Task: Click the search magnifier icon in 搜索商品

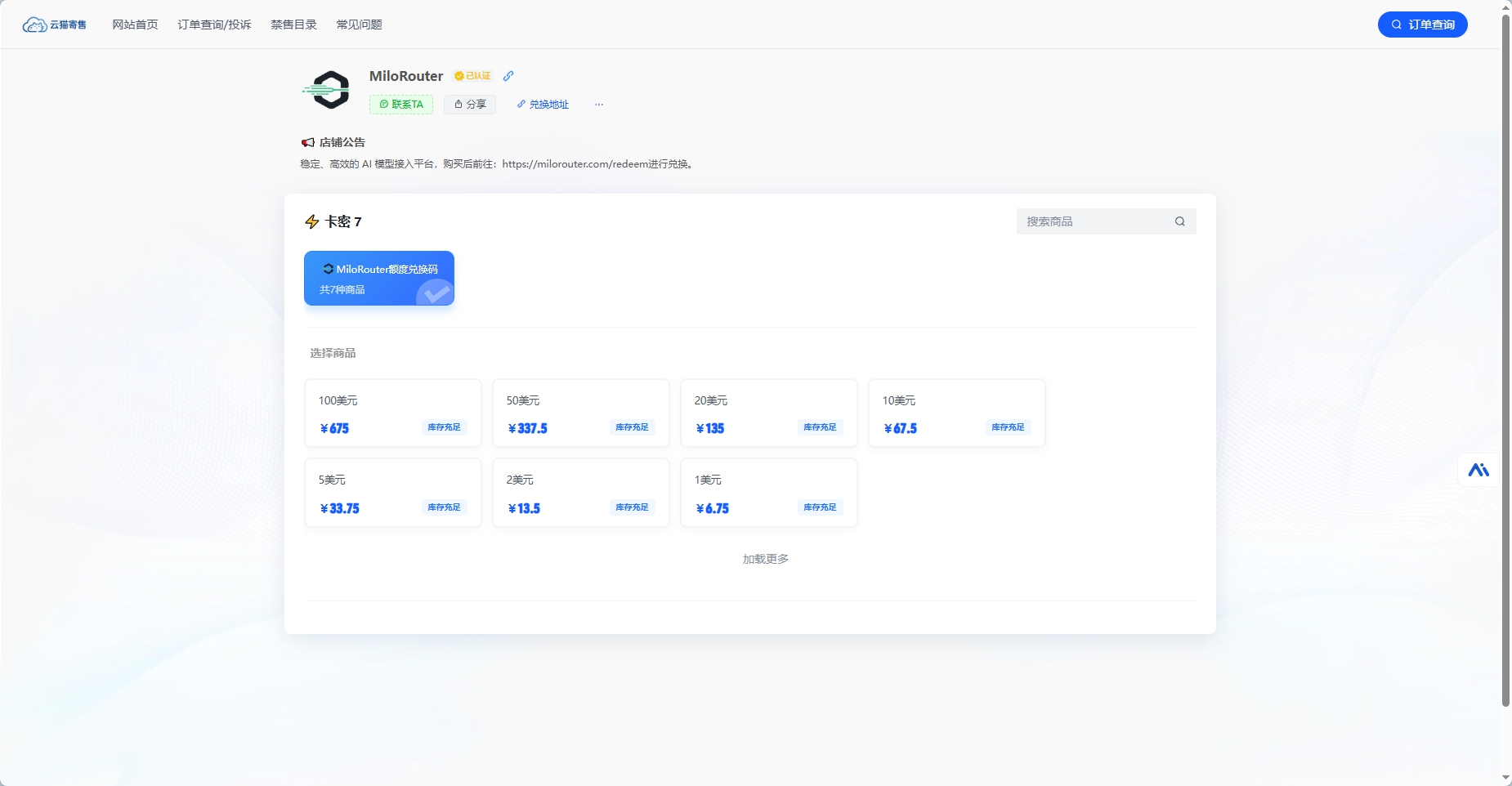Action: pos(1180,221)
